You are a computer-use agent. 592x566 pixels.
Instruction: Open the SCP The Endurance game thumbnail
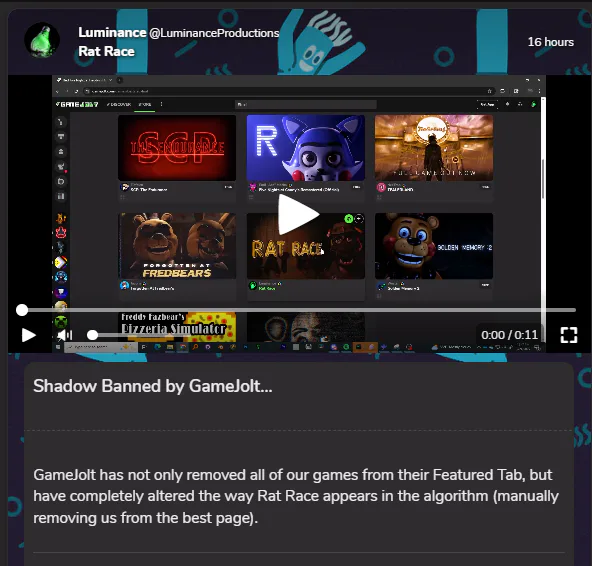click(177, 148)
